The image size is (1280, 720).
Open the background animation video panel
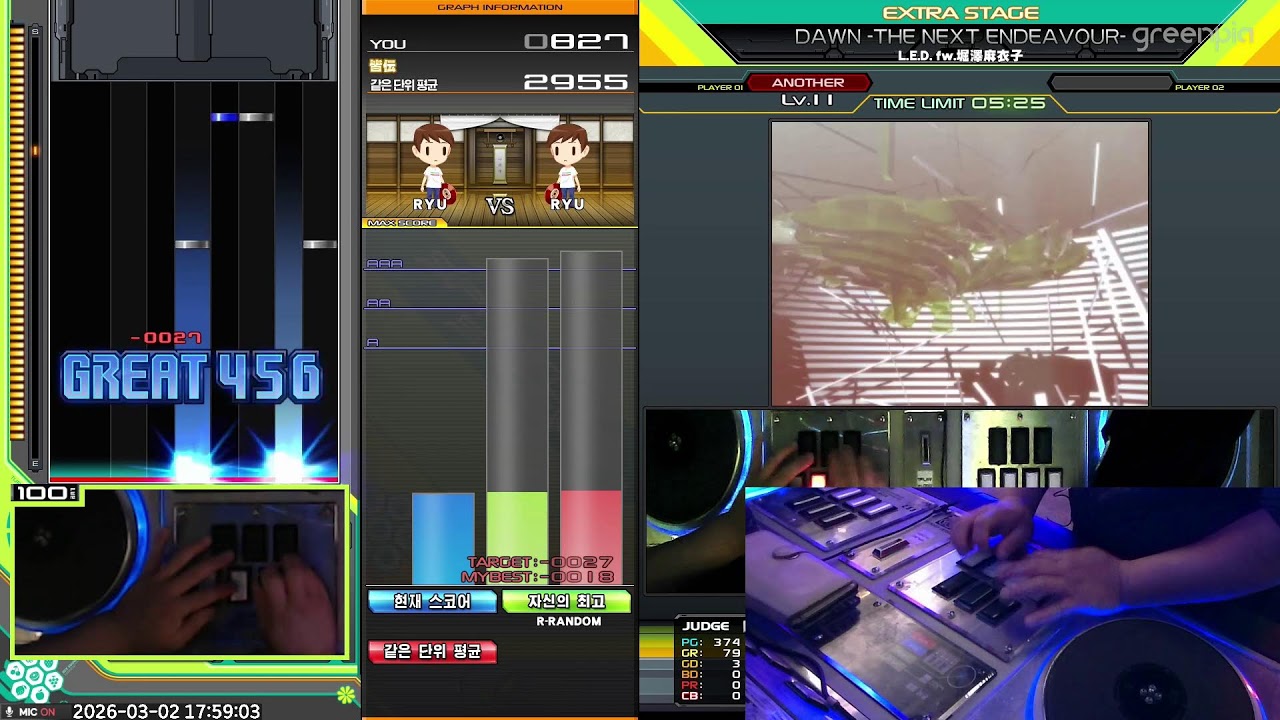click(960, 263)
